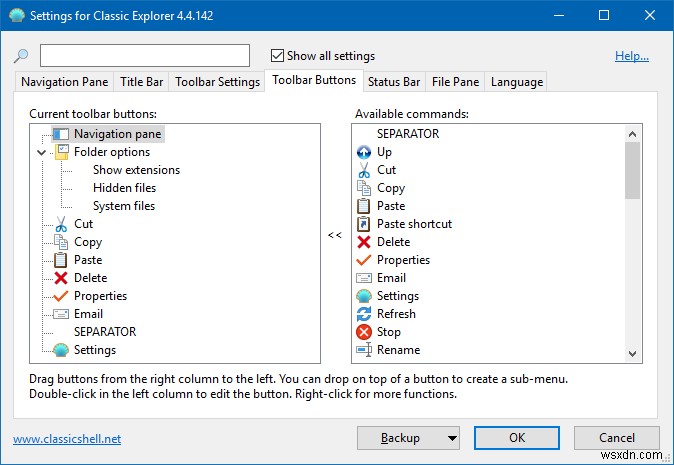This screenshot has height=465, width=674.
Task: Click the Up arrow icon in Available commands
Action: point(364,152)
